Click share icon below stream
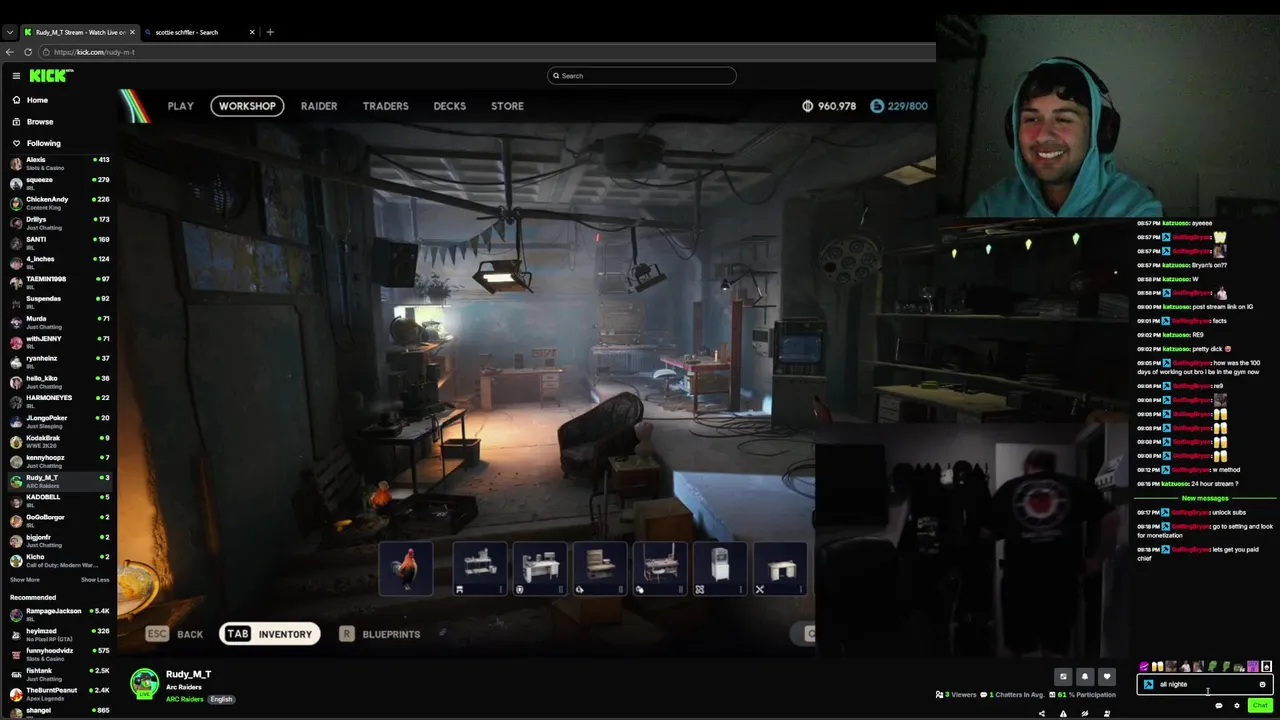The image size is (1280, 720). coord(1041,714)
